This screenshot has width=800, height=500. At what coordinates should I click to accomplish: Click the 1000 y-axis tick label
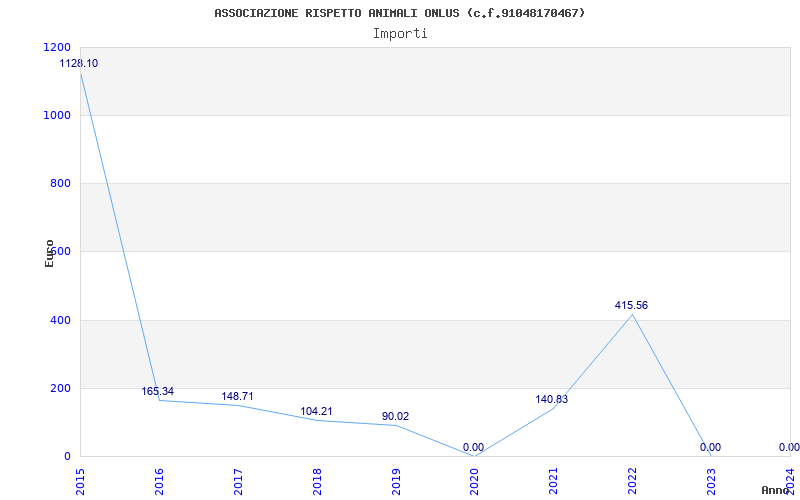point(58,115)
